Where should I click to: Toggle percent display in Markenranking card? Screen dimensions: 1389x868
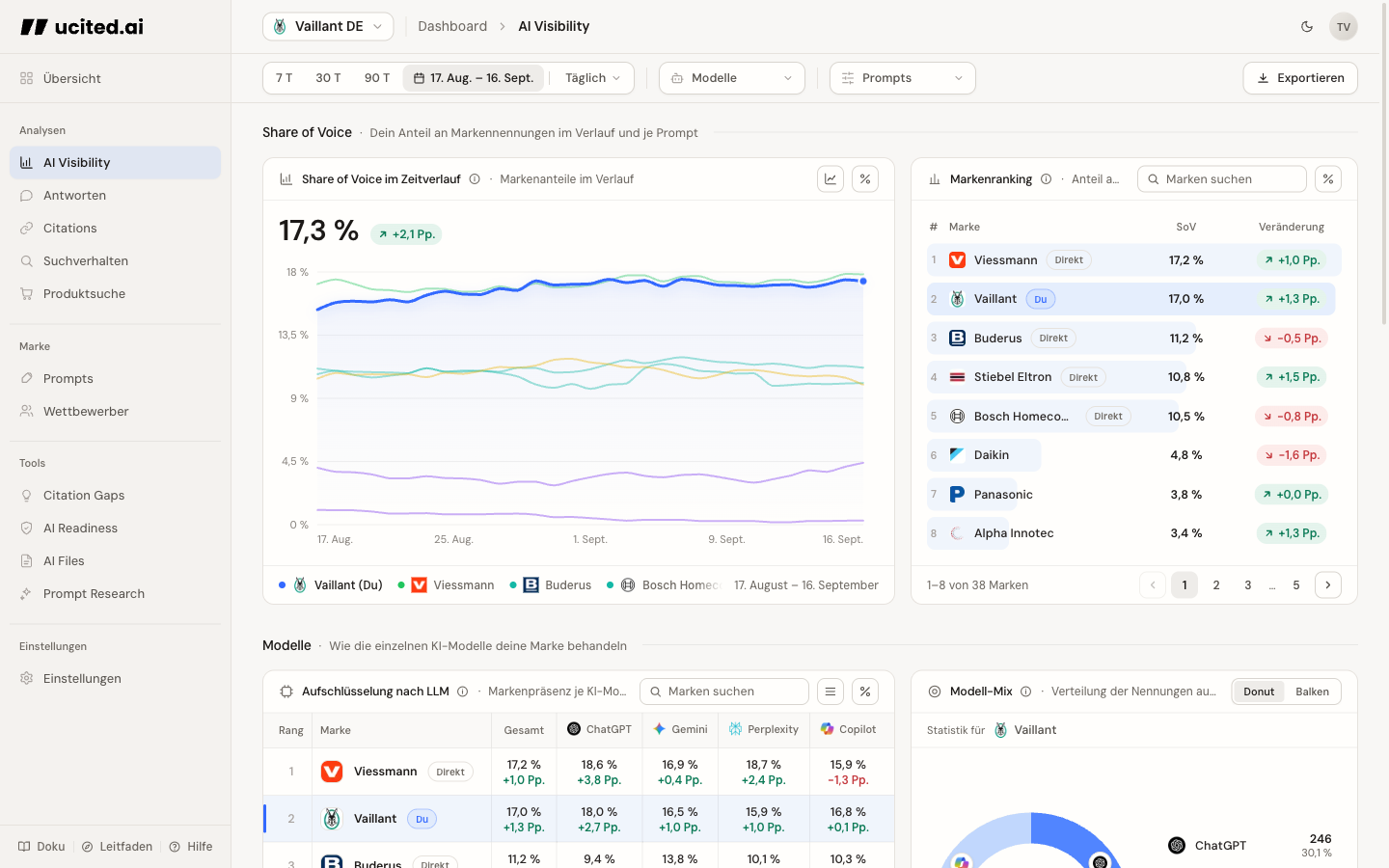pos(1328,179)
